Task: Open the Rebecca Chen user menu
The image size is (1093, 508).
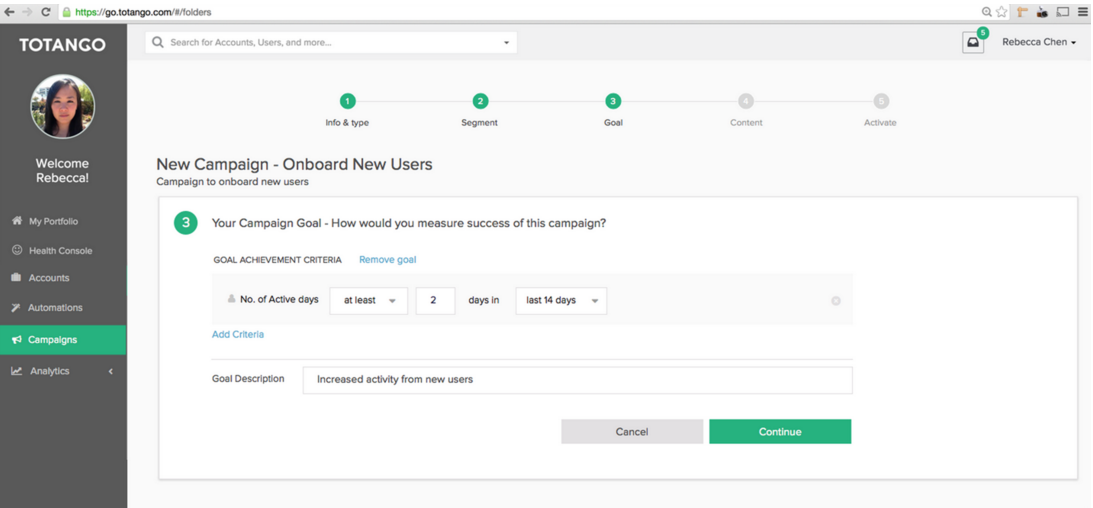Action: click(x=1039, y=43)
